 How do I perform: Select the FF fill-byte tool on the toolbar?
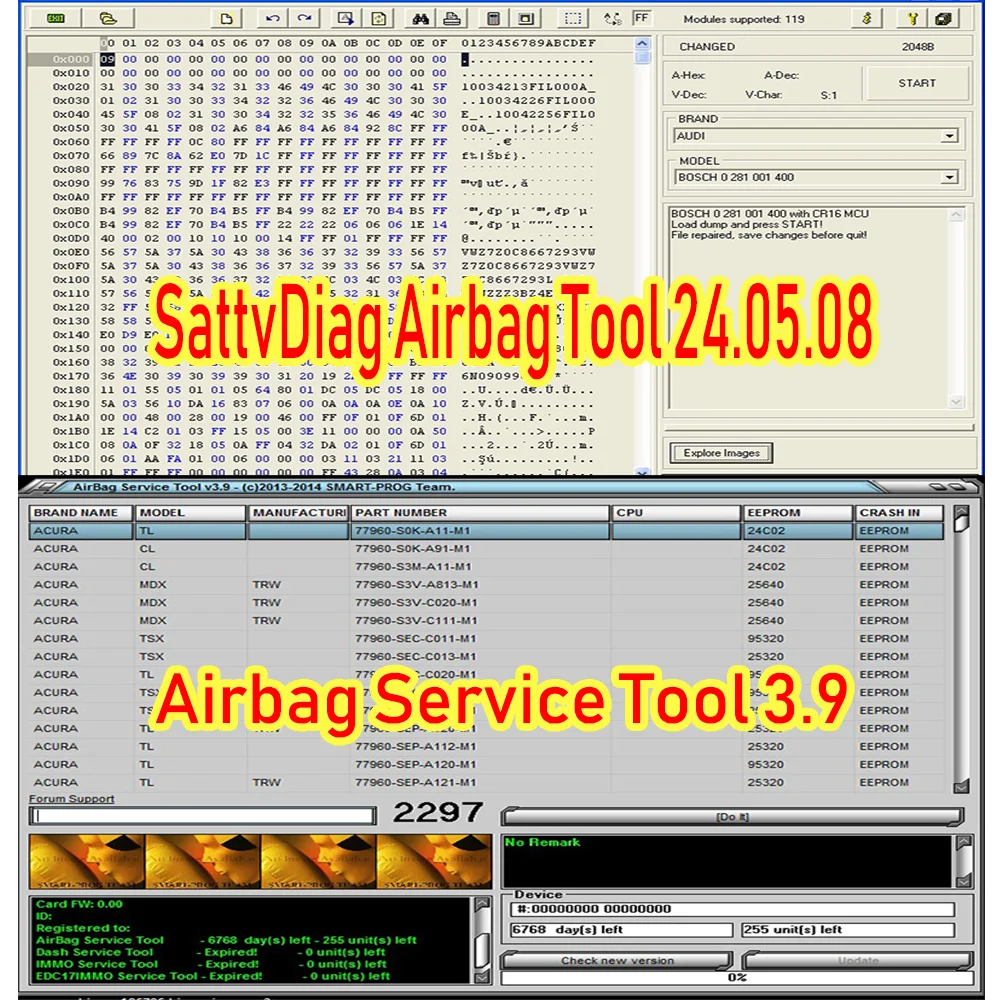(640, 16)
